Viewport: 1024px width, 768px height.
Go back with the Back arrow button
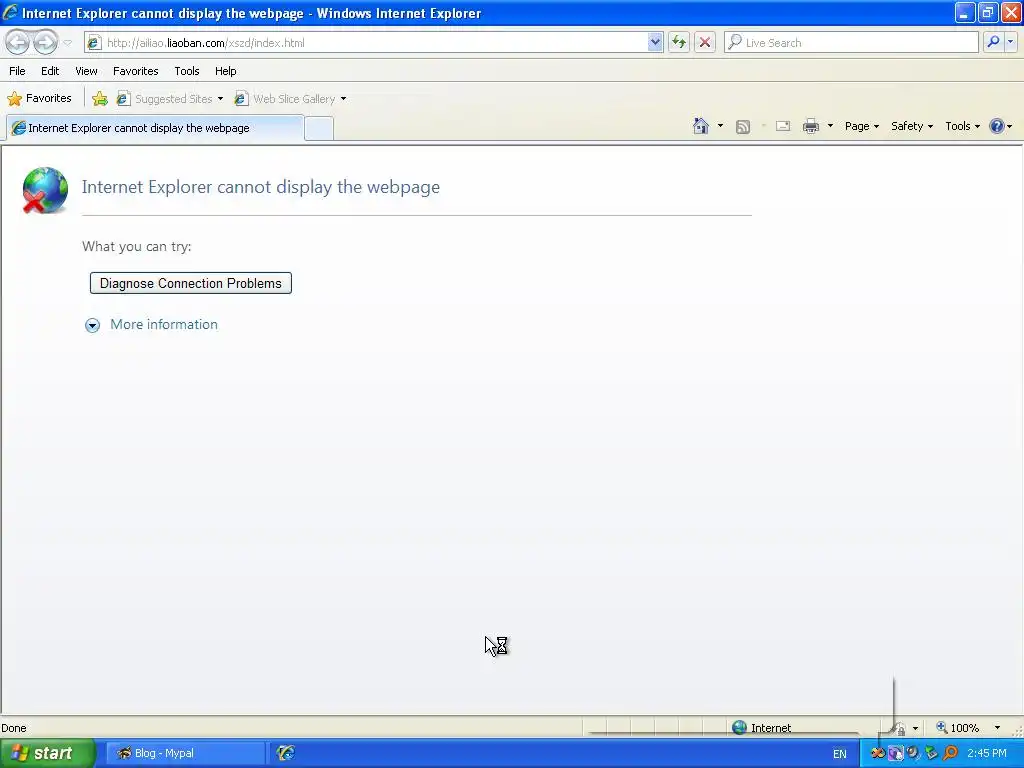(x=18, y=42)
